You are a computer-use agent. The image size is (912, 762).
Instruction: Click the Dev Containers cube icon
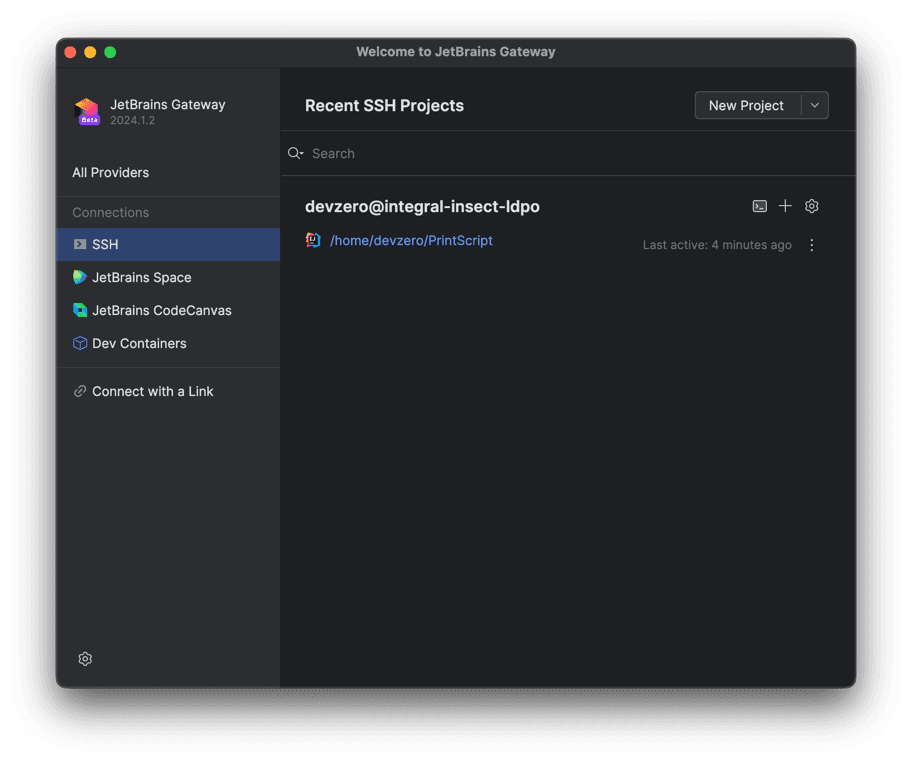tap(80, 343)
